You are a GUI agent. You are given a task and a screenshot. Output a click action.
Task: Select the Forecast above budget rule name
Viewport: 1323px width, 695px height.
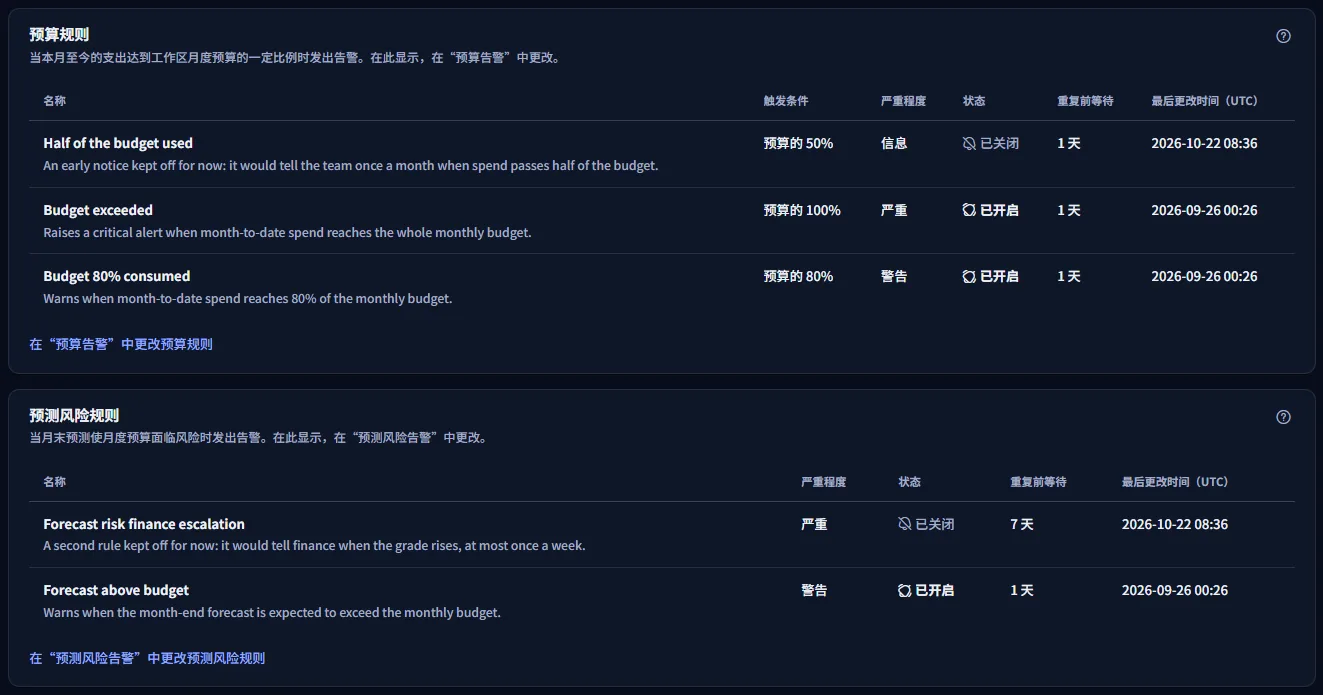(116, 590)
